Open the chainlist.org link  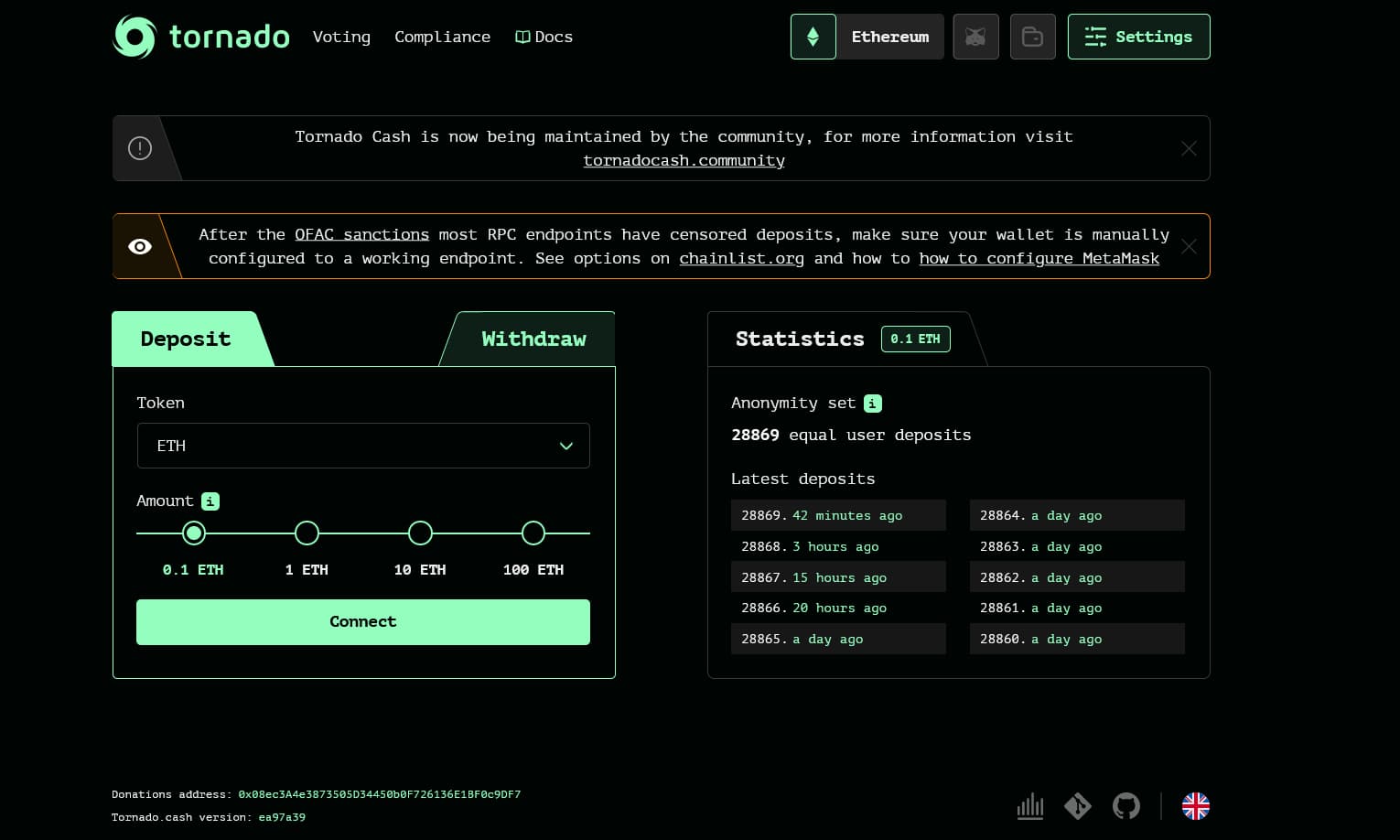click(x=742, y=258)
